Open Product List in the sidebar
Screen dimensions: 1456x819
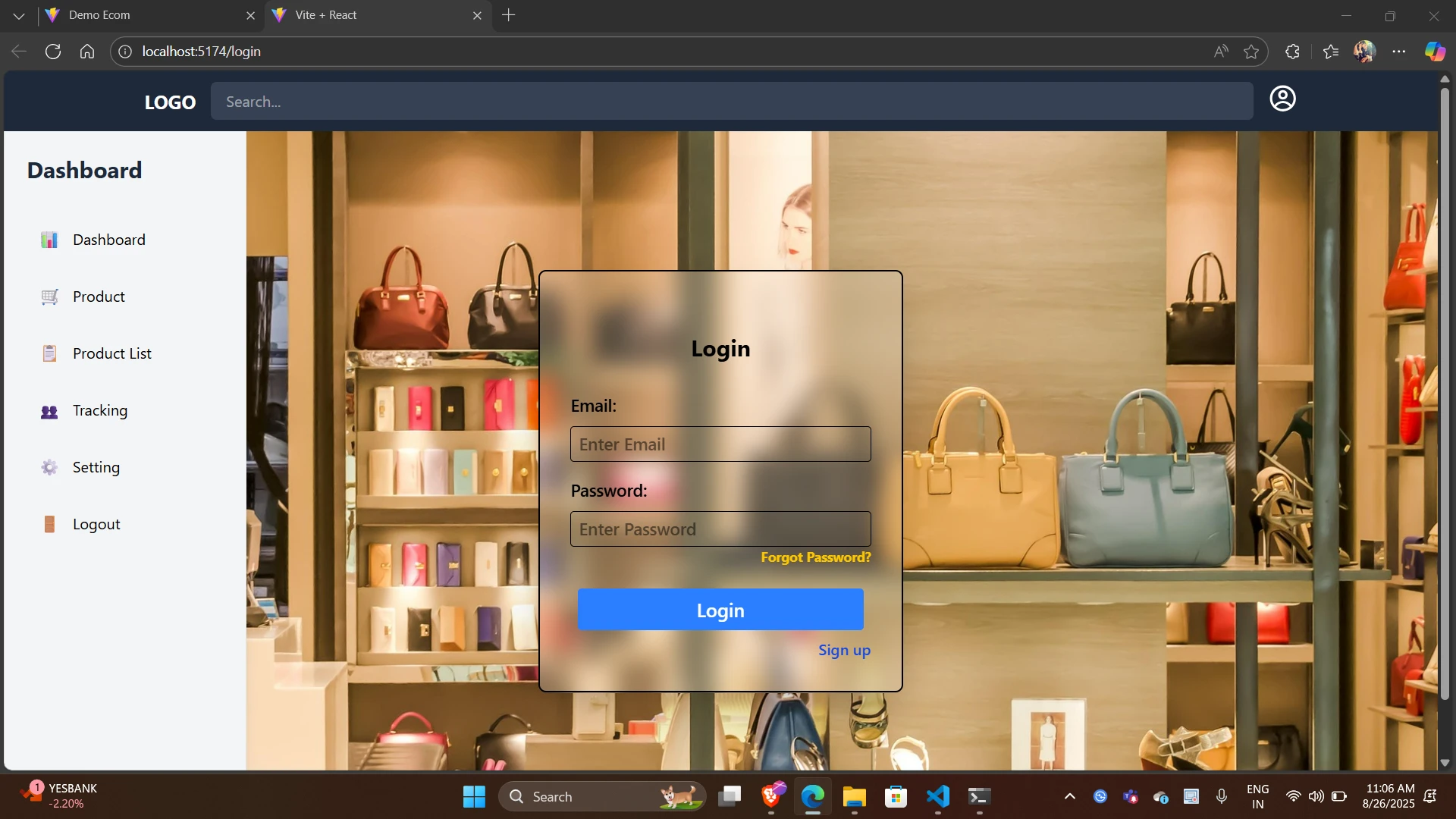(x=112, y=353)
